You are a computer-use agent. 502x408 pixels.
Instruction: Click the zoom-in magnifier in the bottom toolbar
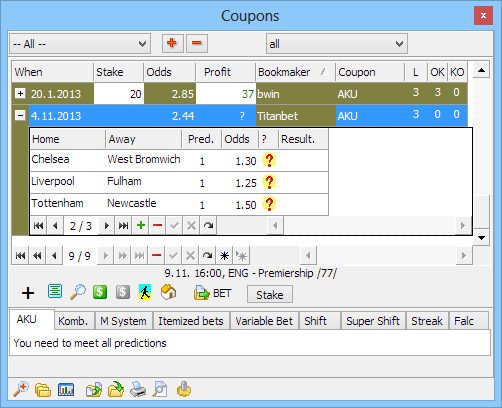[21, 389]
